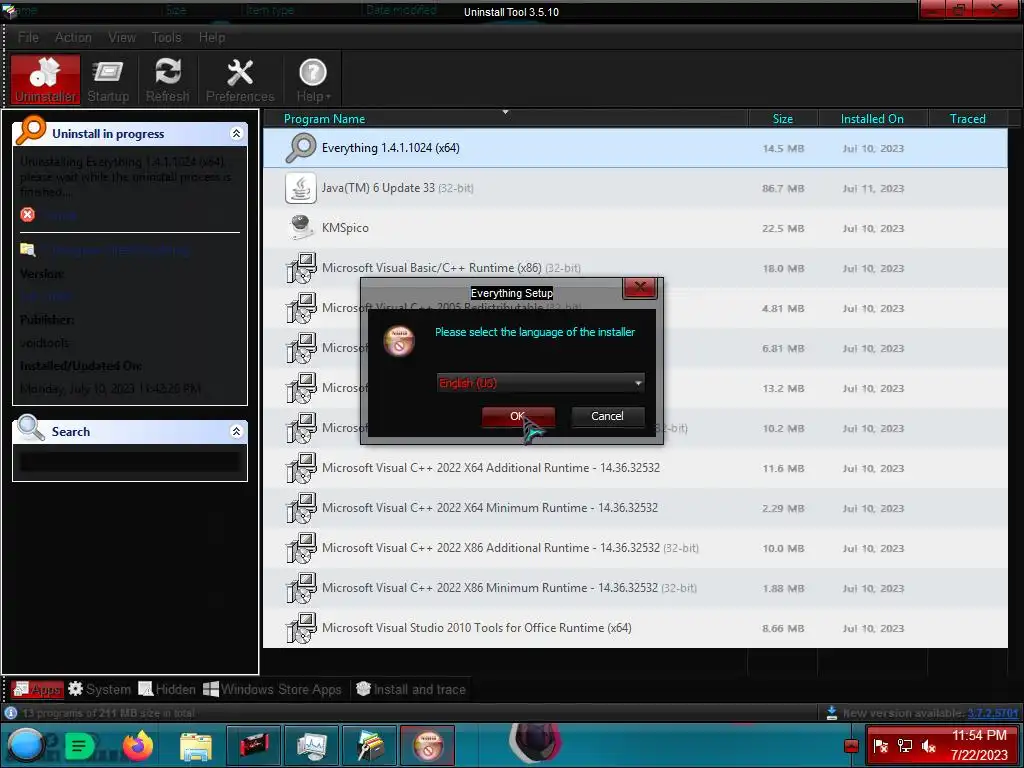Click Microsoft Visual Basic/C++ Runtime installer icon
The image size is (1024, 768).
(x=300, y=268)
